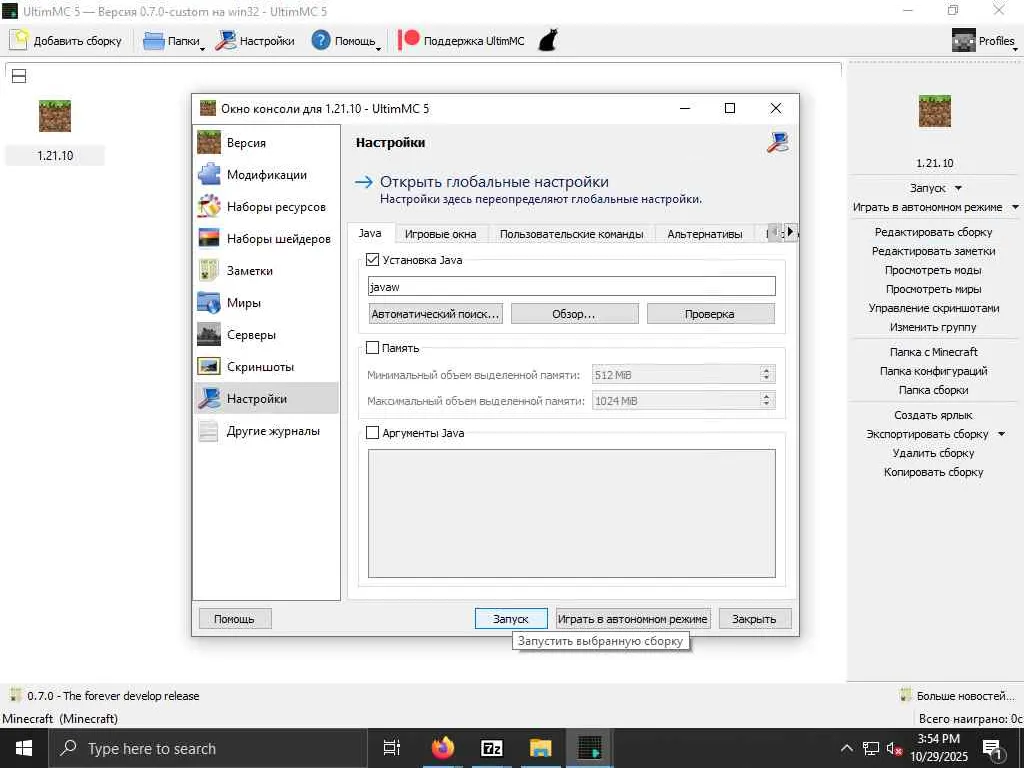Open main toolbar Настройки
This screenshot has height=768, width=1024.
point(255,40)
